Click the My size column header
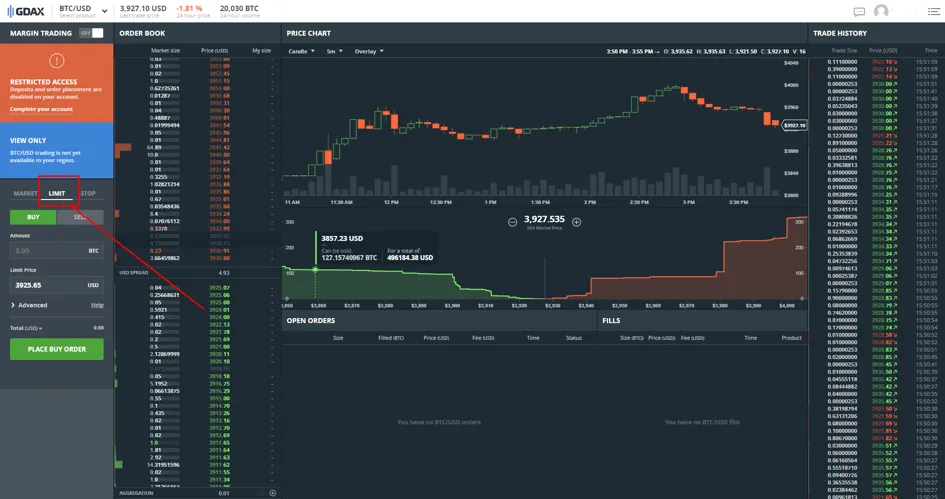Screen dimensions: 945x499 [x=262, y=51]
